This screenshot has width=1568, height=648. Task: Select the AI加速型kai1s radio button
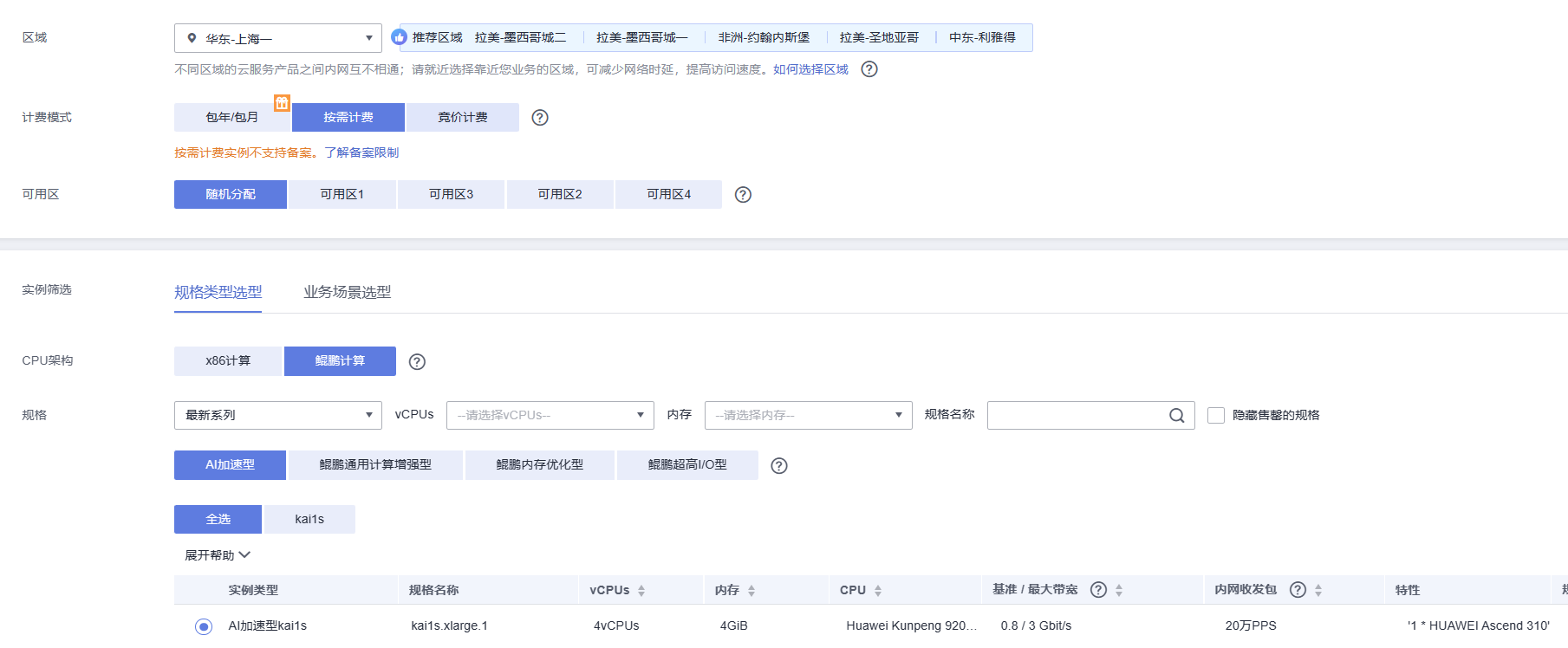point(204,626)
